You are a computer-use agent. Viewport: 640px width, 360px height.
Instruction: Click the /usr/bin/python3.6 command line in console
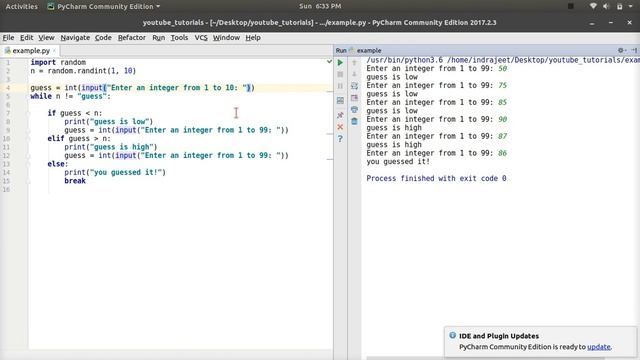pyautogui.click(x=503, y=60)
